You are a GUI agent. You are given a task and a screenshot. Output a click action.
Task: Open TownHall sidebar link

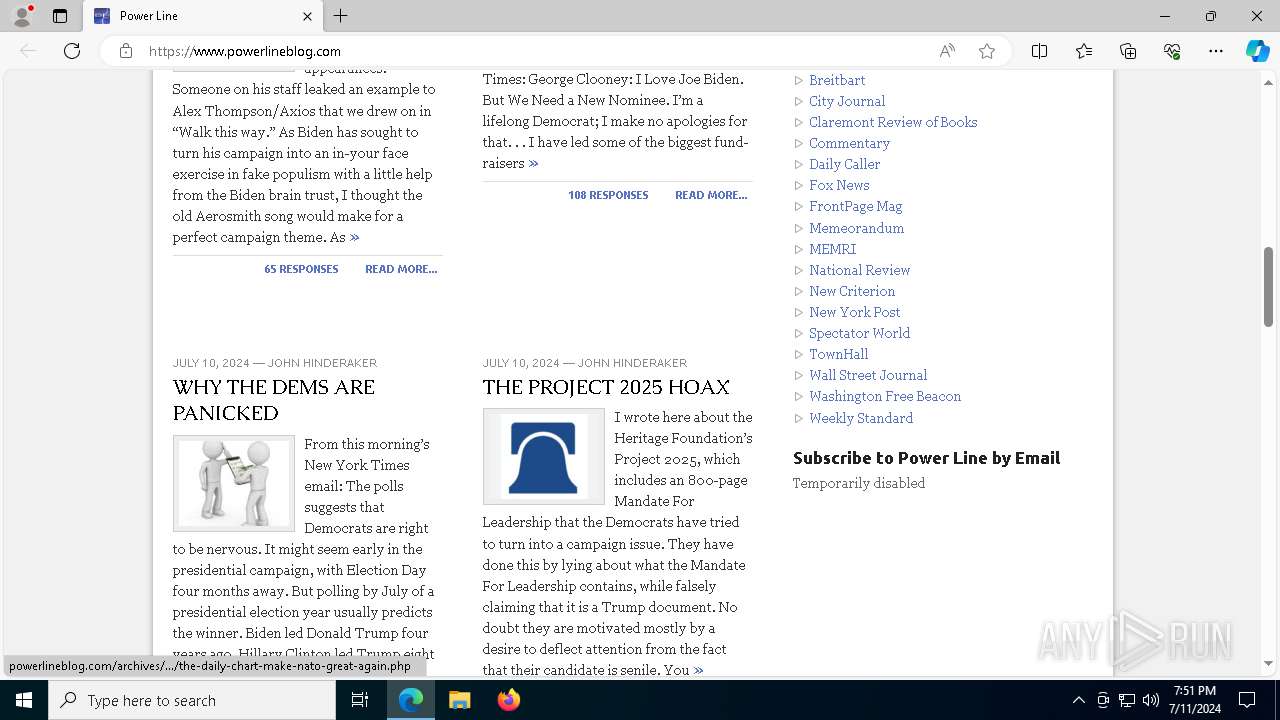coord(839,354)
